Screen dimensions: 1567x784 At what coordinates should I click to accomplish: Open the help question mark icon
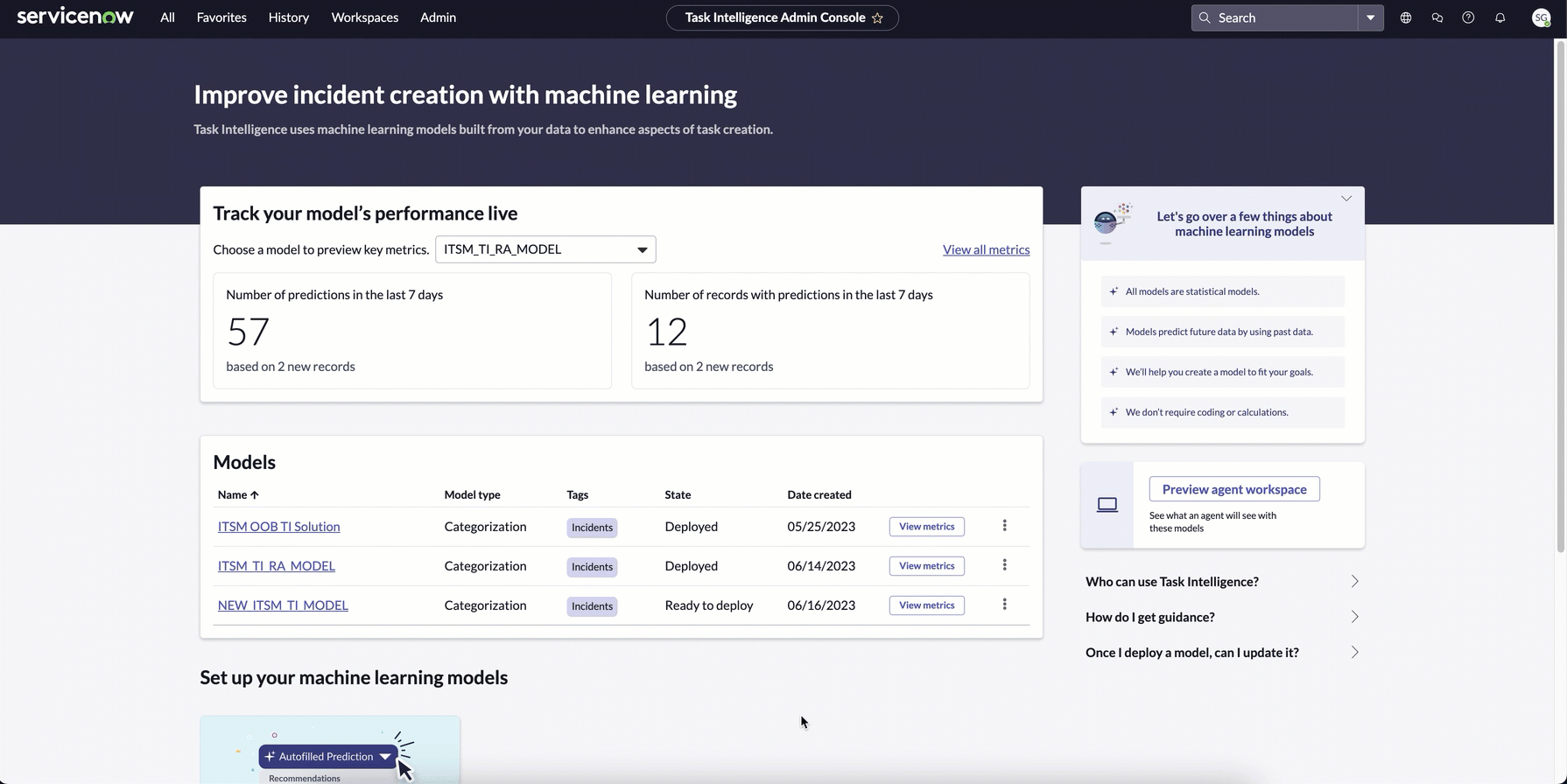1468,17
